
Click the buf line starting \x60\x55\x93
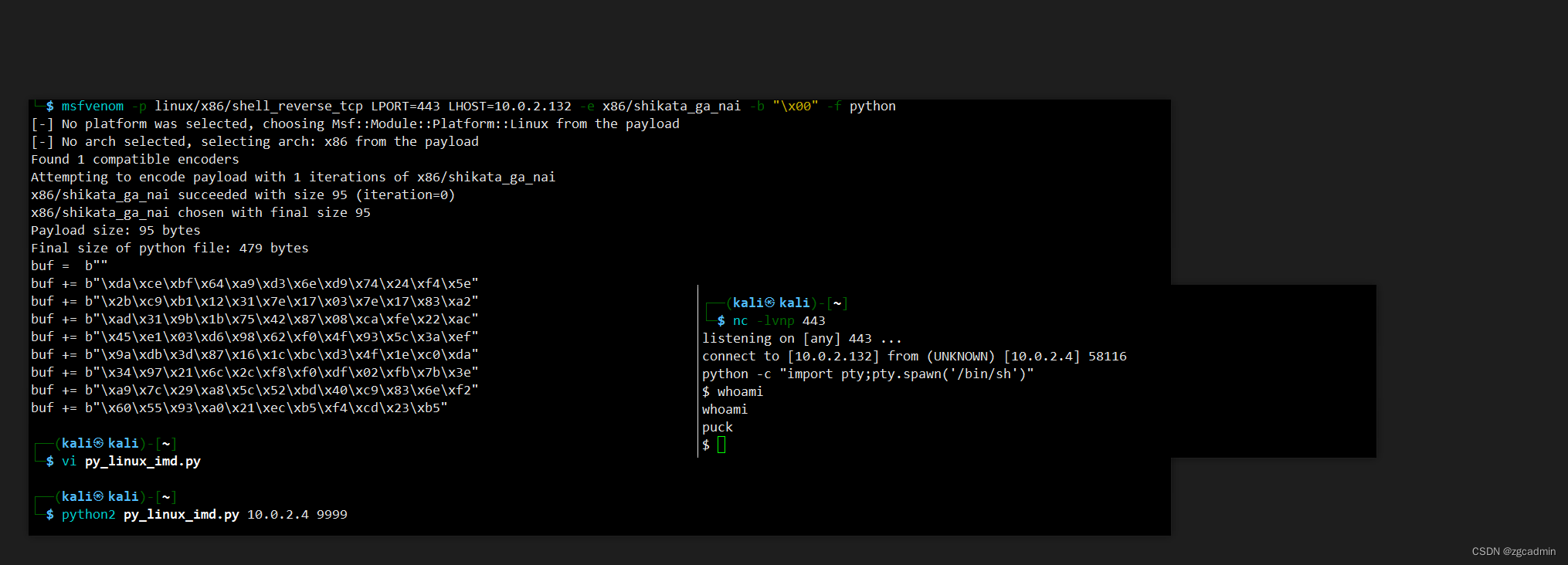click(x=239, y=408)
